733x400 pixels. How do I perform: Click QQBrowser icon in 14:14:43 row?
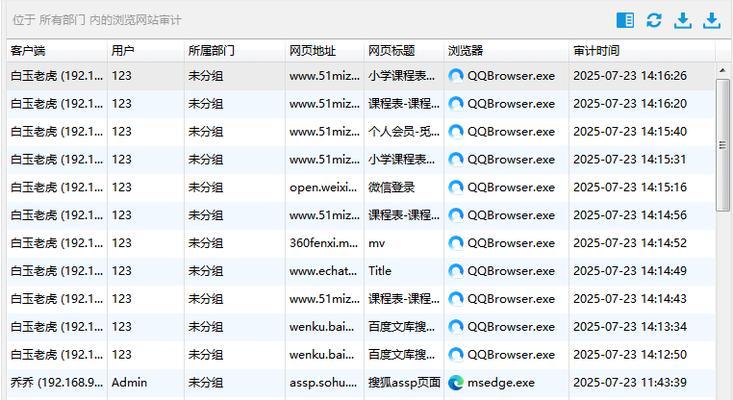click(x=455, y=299)
